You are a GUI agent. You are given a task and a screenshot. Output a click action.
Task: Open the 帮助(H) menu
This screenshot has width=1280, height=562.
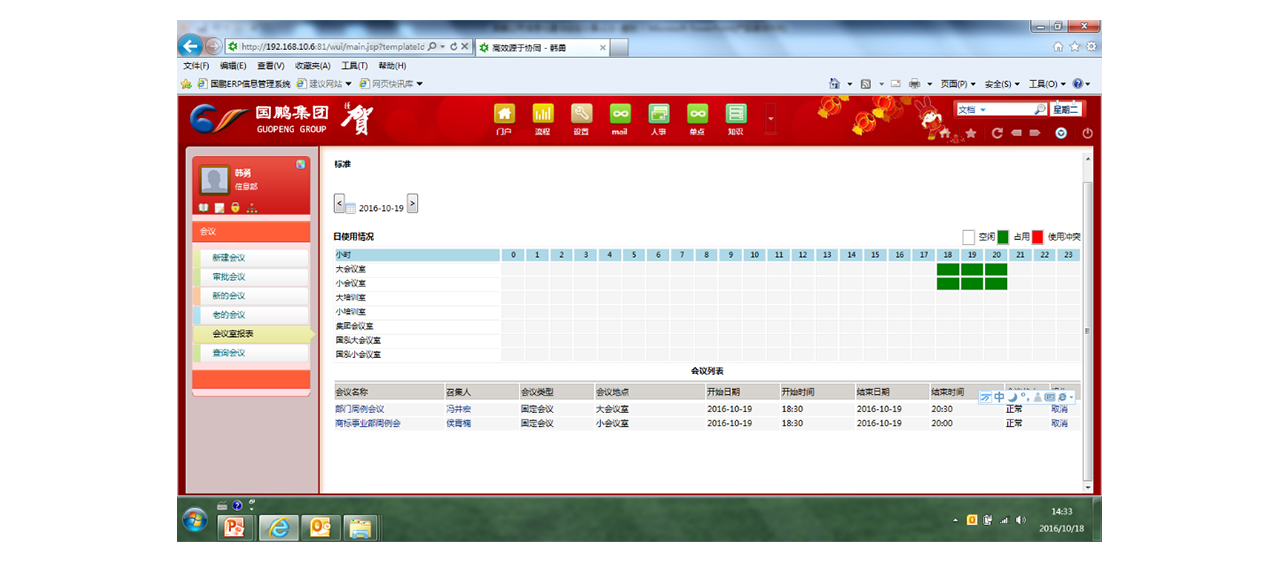click(392, 66)
